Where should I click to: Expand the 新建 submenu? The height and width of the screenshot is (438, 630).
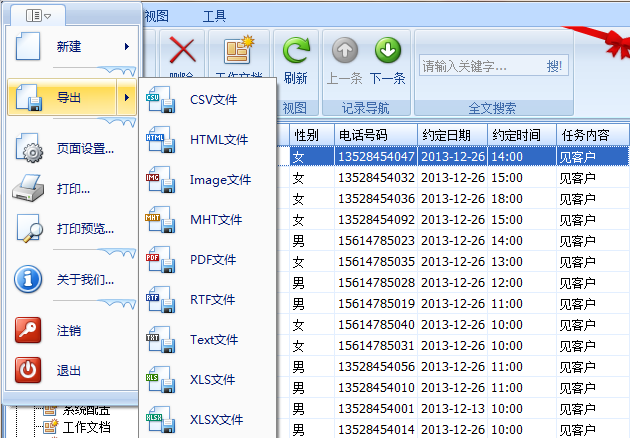click(126, 46)
